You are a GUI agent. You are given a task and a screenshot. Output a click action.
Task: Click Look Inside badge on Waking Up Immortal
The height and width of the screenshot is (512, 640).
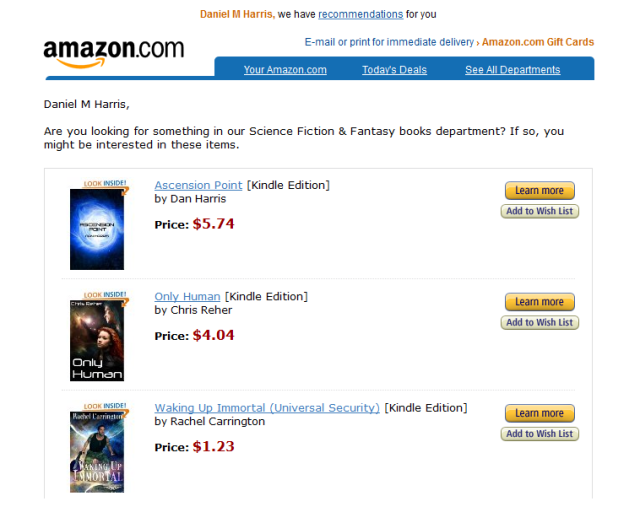click(x=105, y=406)
